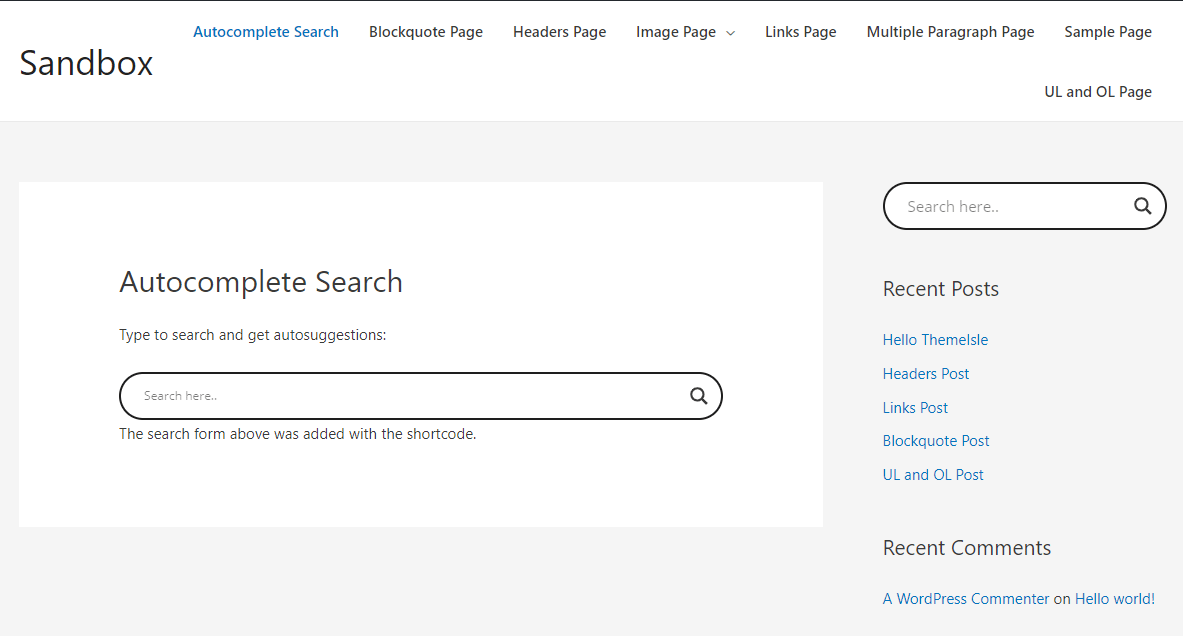1183x636 pixels.
Task: Select the Autocomplete Search menu item
Action: 265,31
